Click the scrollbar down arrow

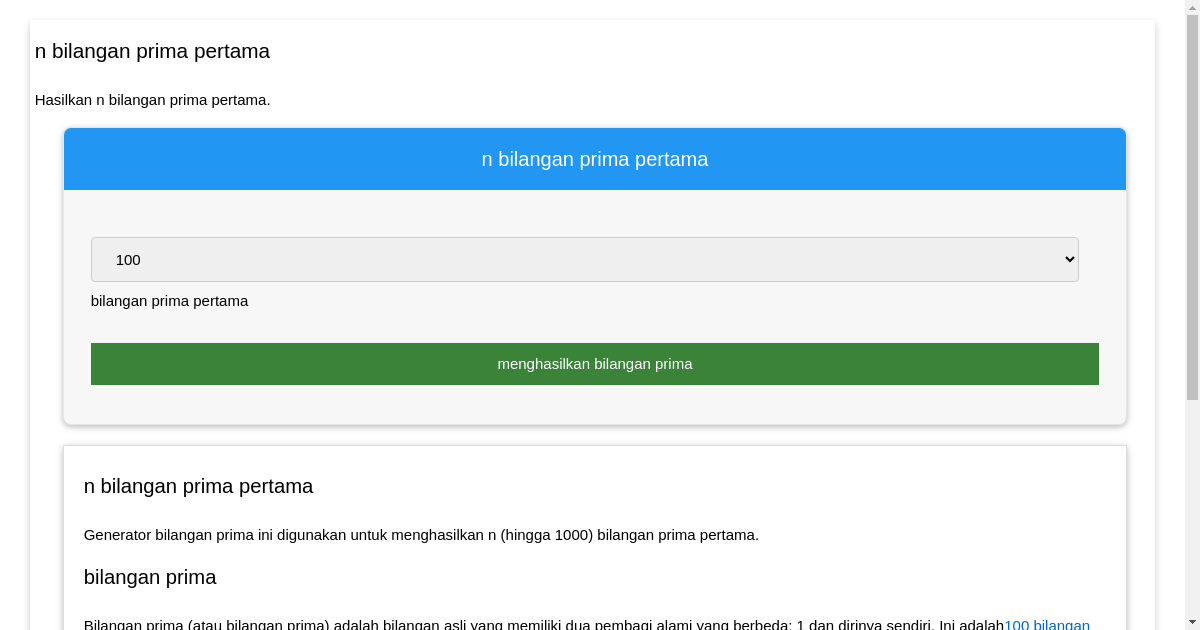pos(1191,622)
